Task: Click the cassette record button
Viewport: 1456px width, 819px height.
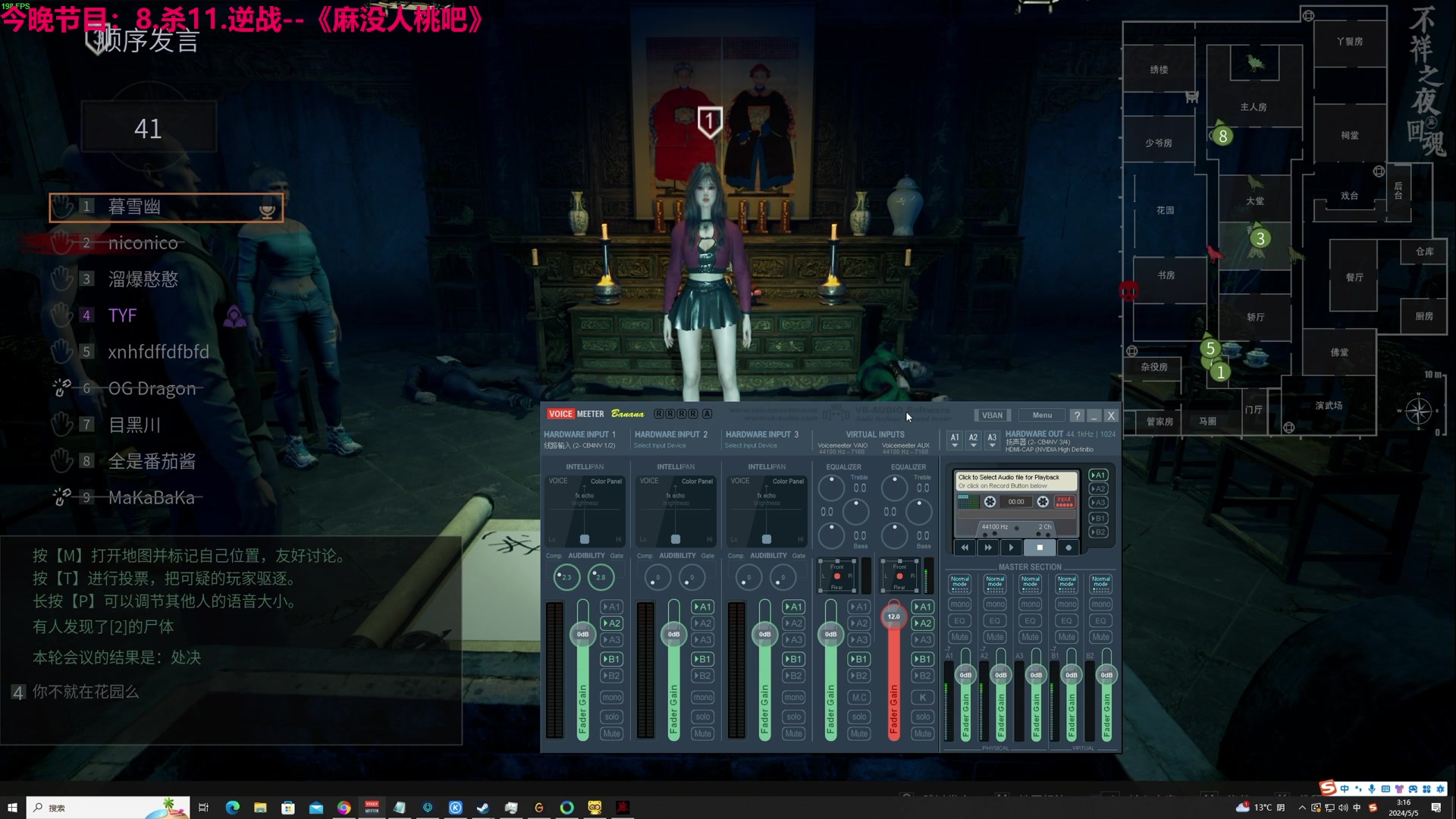Action: 1068,548
